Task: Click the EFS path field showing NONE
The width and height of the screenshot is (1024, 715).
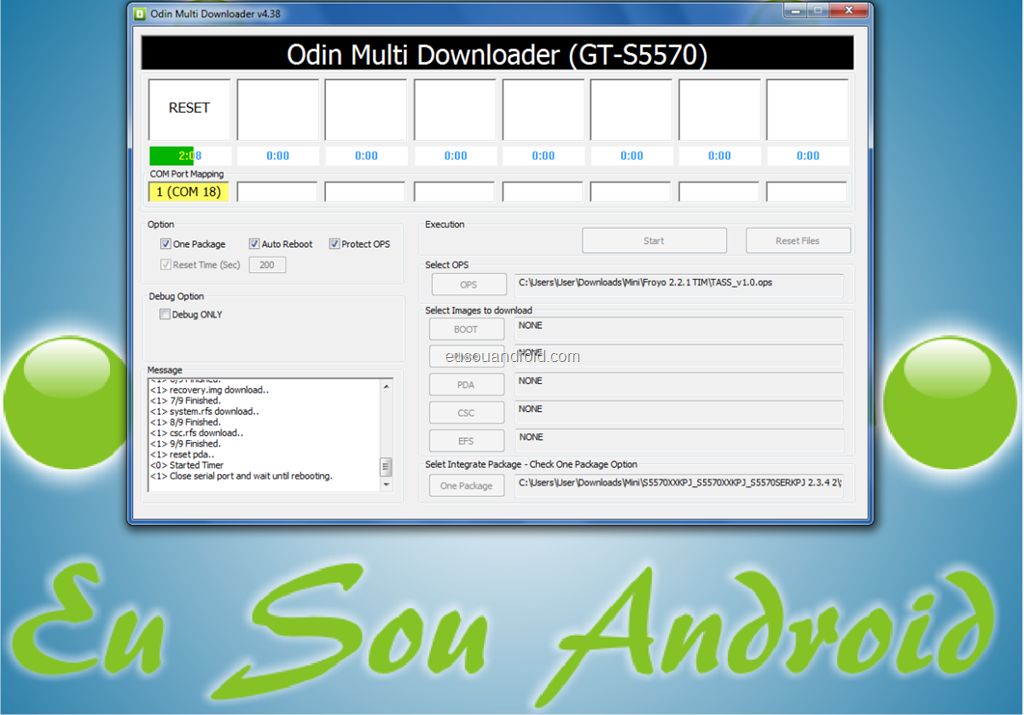Action: pos(679,441)
